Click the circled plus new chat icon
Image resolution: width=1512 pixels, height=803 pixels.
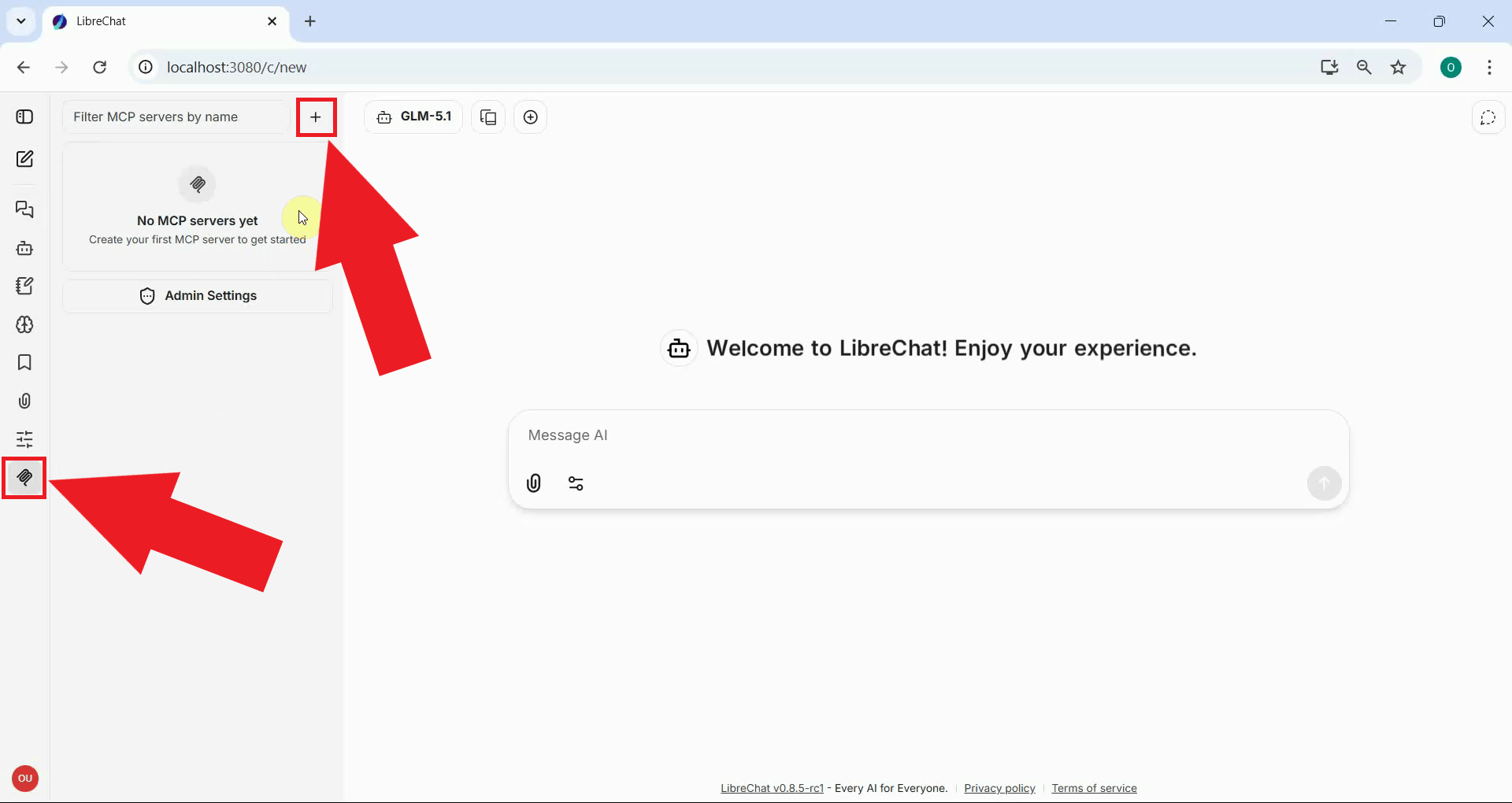[531, 117]
